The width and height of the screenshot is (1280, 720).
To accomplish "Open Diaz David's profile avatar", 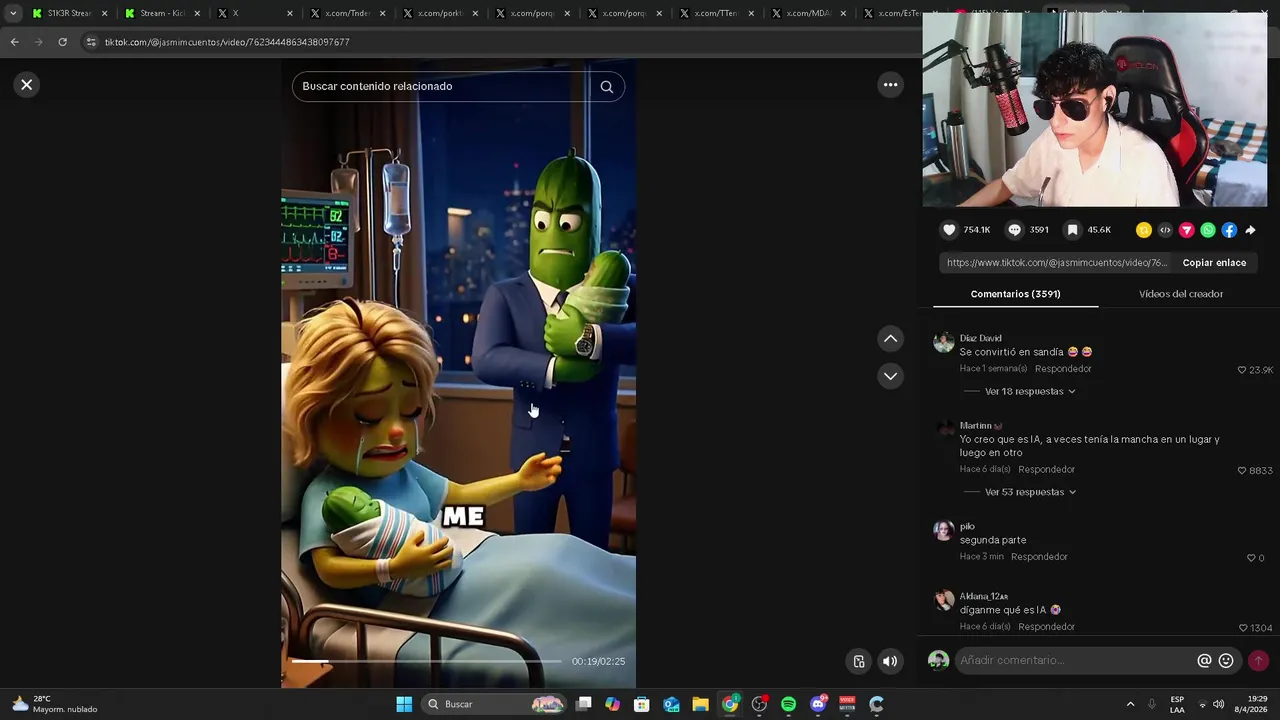I will point(943,343).
